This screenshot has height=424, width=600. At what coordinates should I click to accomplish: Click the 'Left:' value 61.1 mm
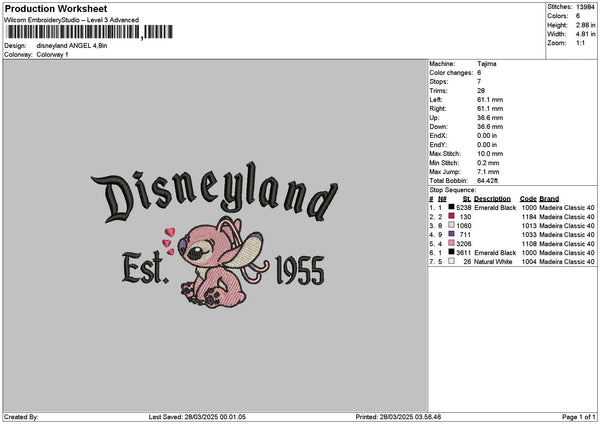click(x=490, y=100)
